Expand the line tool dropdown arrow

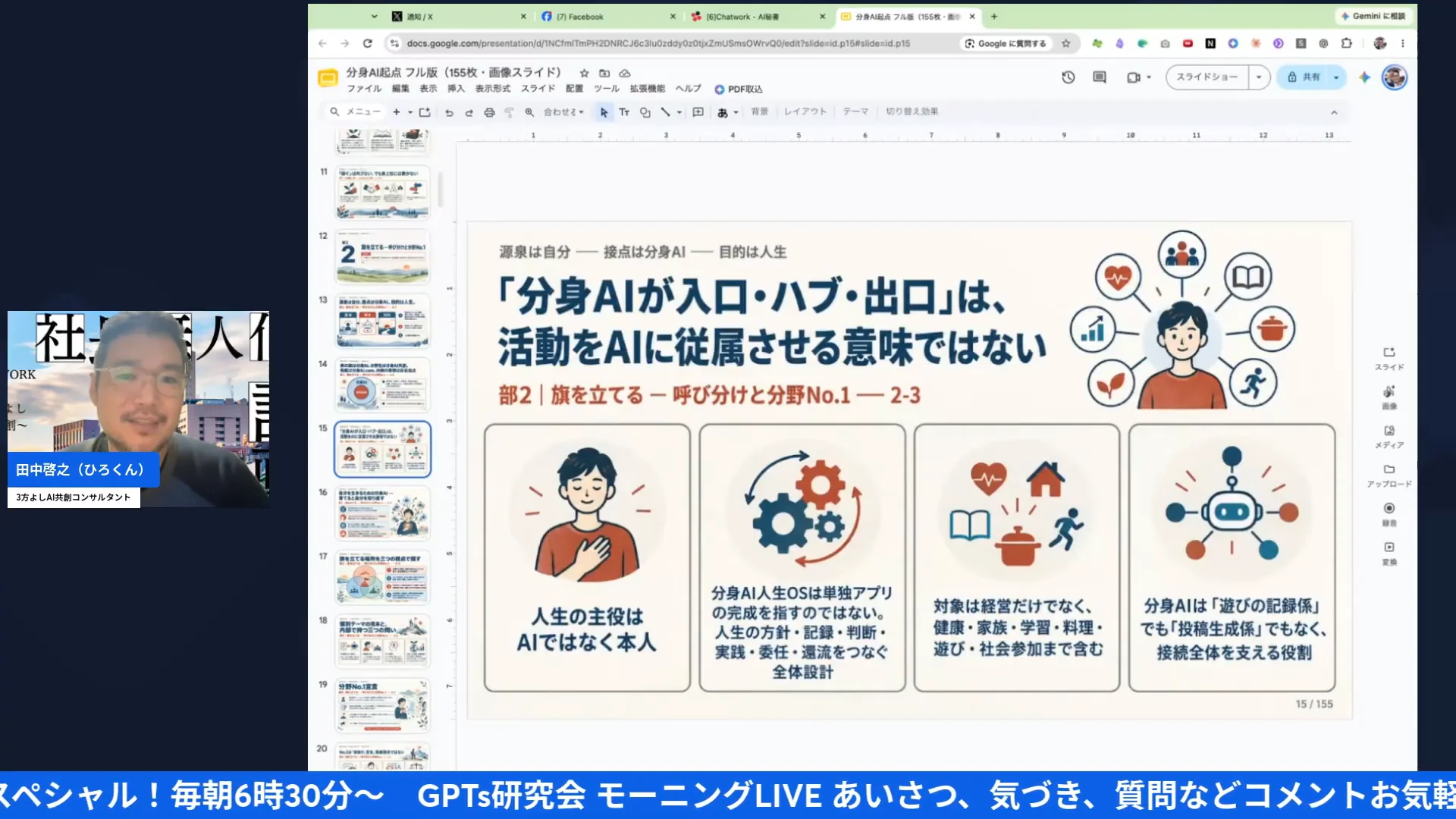point(679,112)
